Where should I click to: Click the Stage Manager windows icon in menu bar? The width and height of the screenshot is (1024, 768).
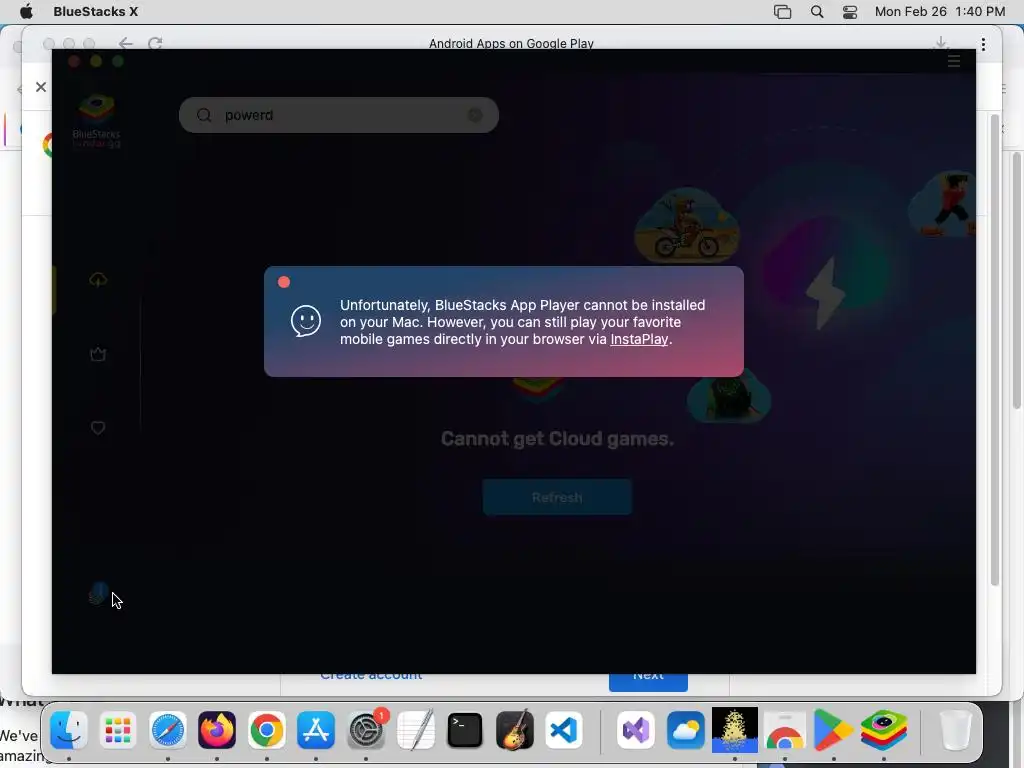(782, 12)
